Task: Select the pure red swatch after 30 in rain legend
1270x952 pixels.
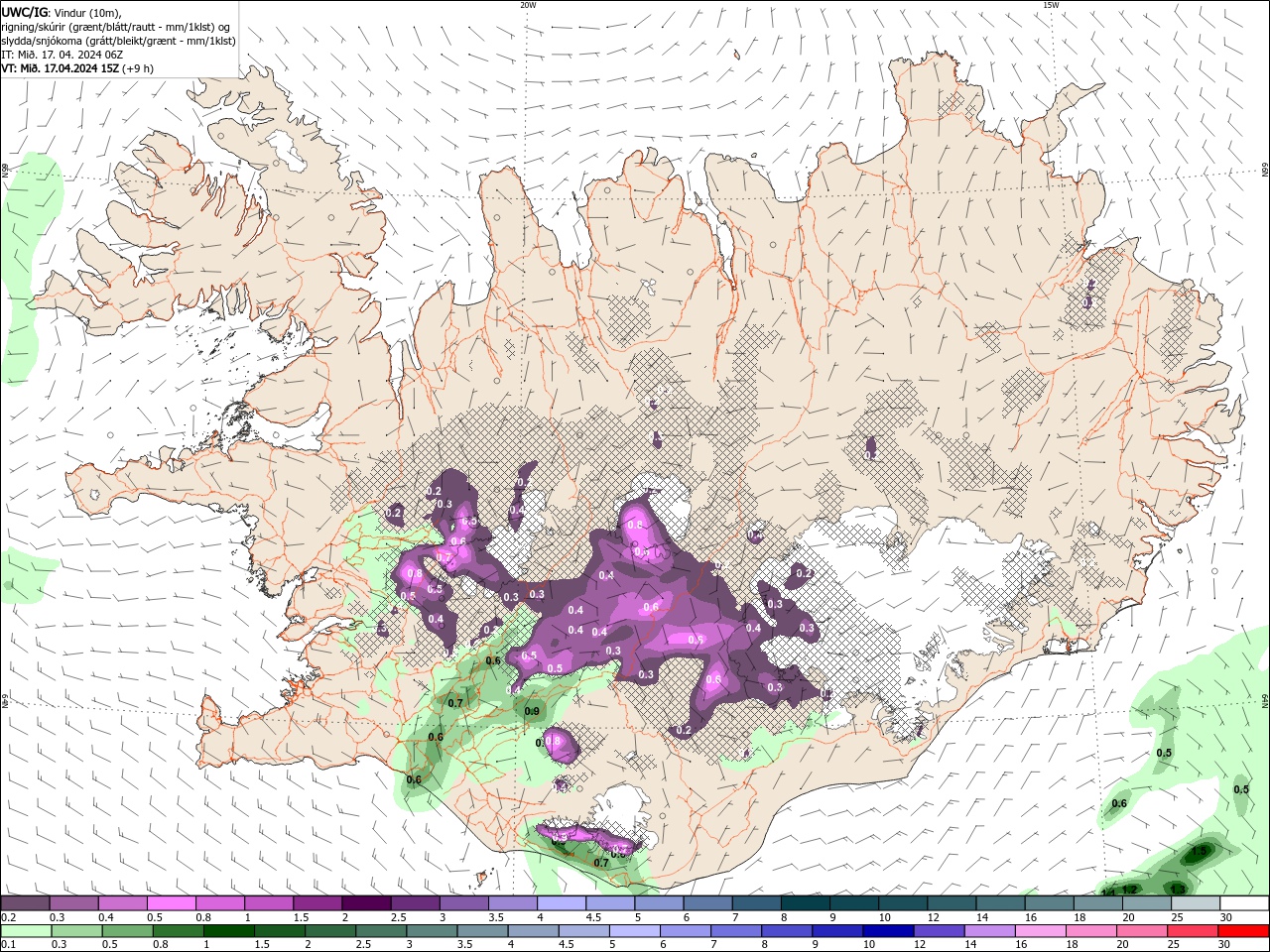Action: point(1242,931)
